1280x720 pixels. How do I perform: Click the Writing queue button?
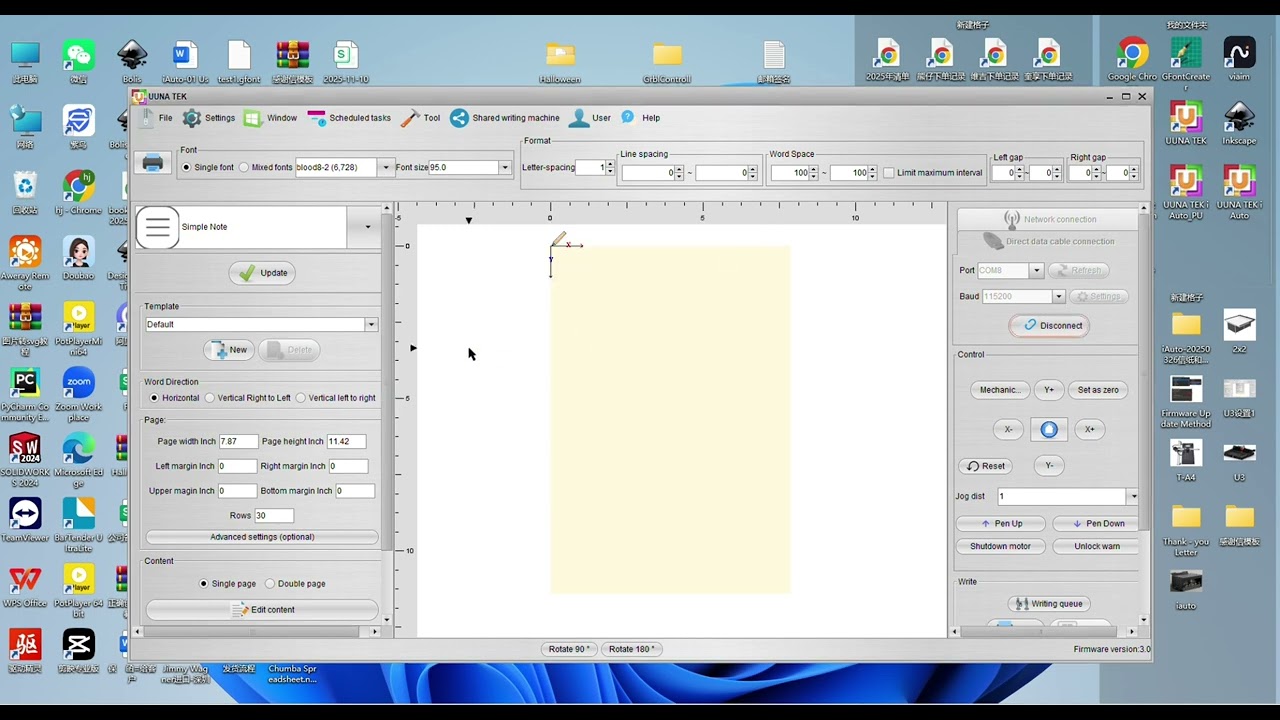click(x=1049, y=604)
